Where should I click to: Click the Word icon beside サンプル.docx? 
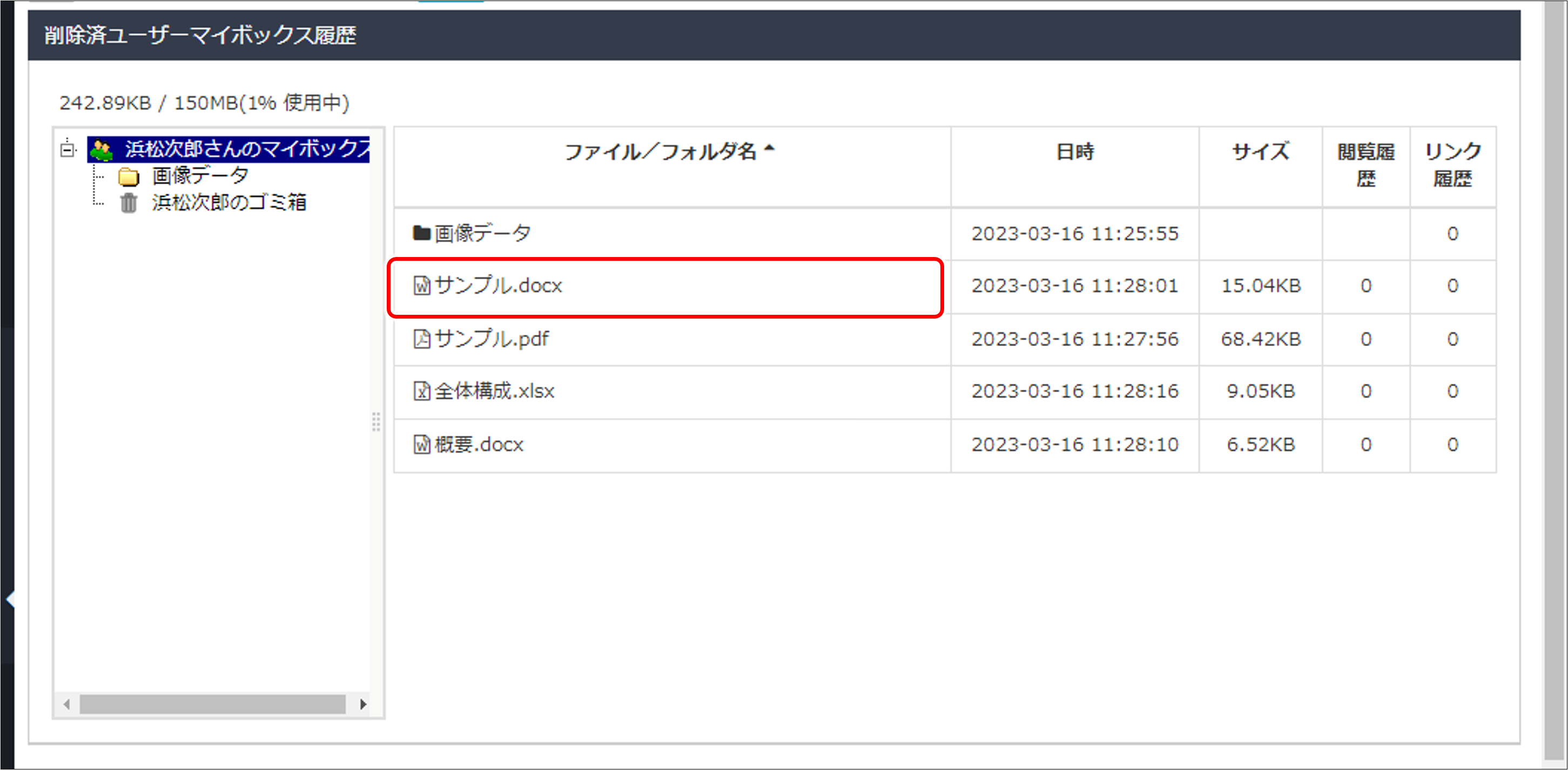(422, 286)
